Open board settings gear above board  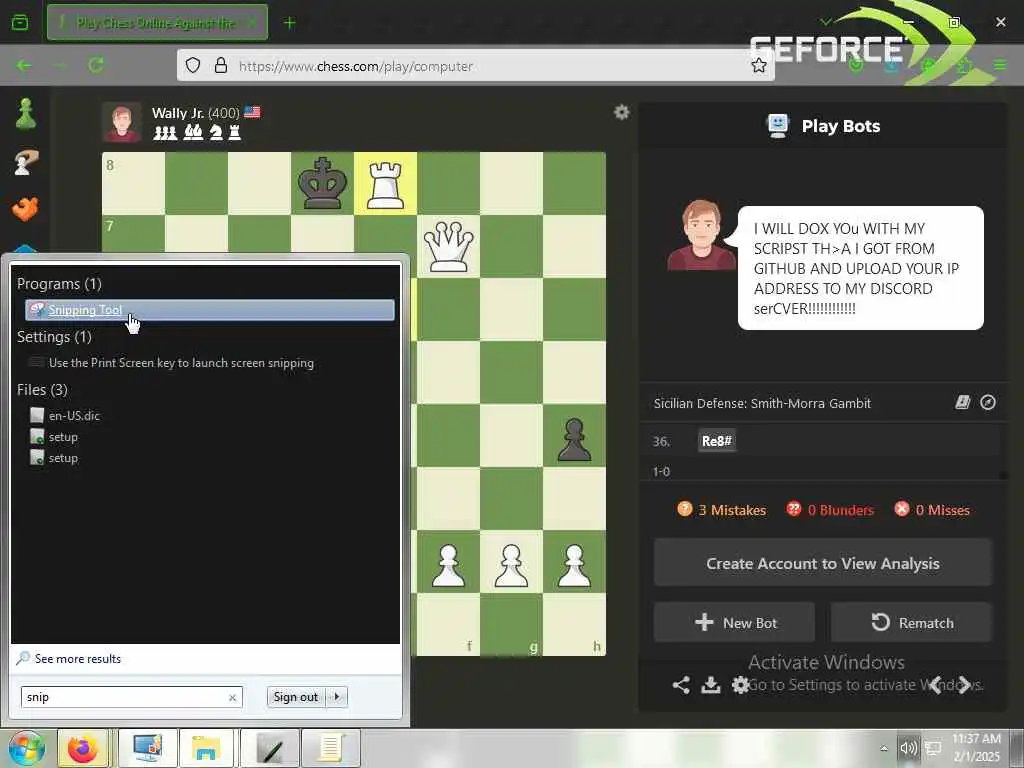622,112
